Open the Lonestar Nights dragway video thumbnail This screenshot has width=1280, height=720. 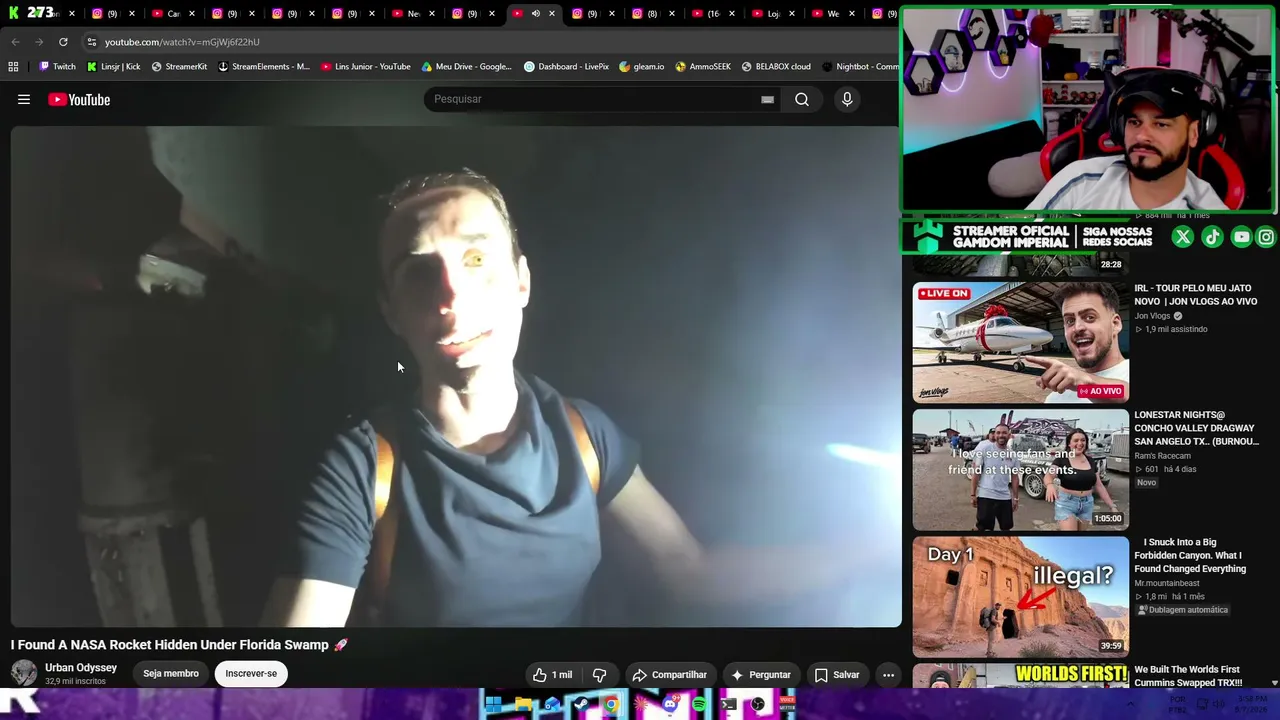click(1020, 469)
